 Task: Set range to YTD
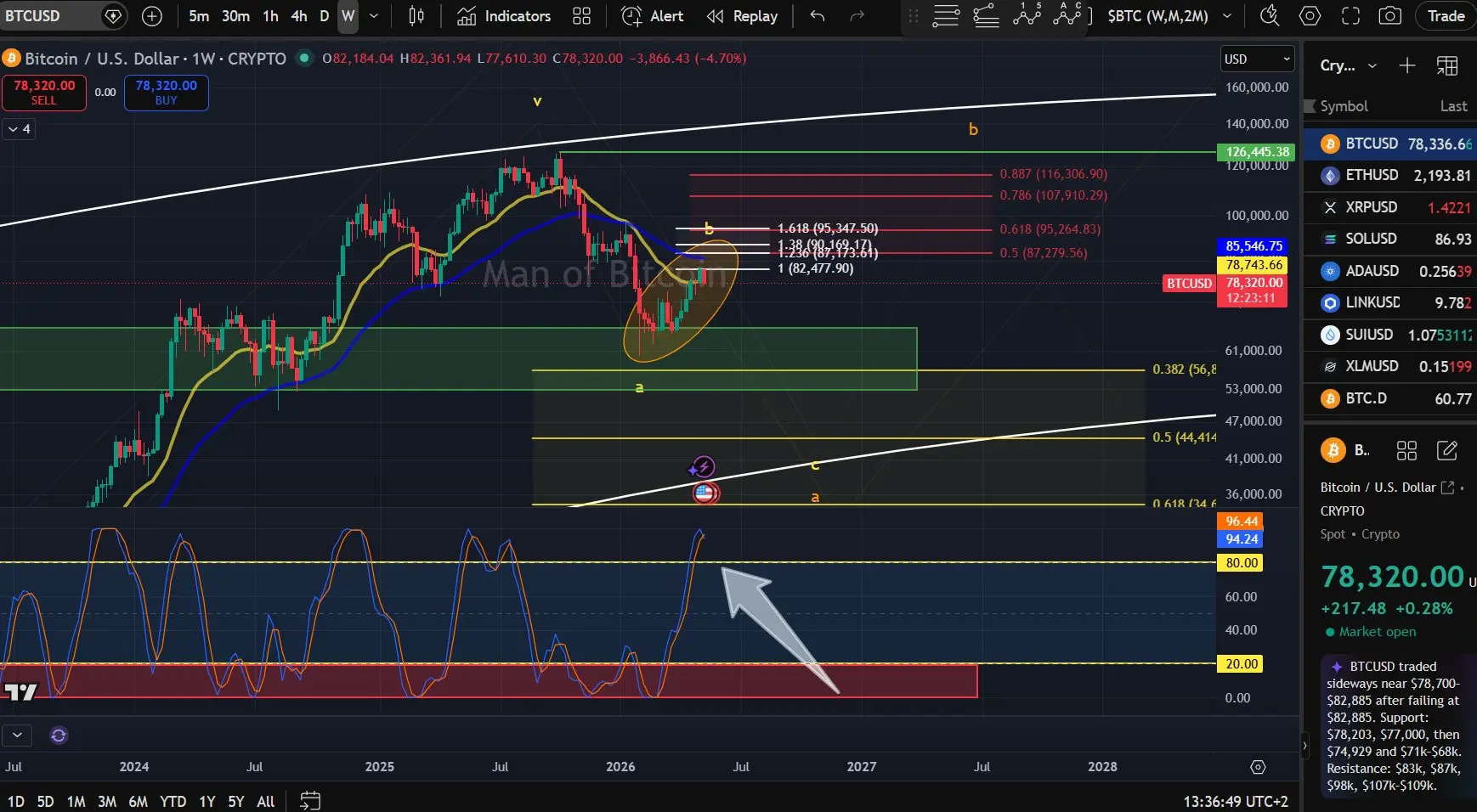point(173,801)
